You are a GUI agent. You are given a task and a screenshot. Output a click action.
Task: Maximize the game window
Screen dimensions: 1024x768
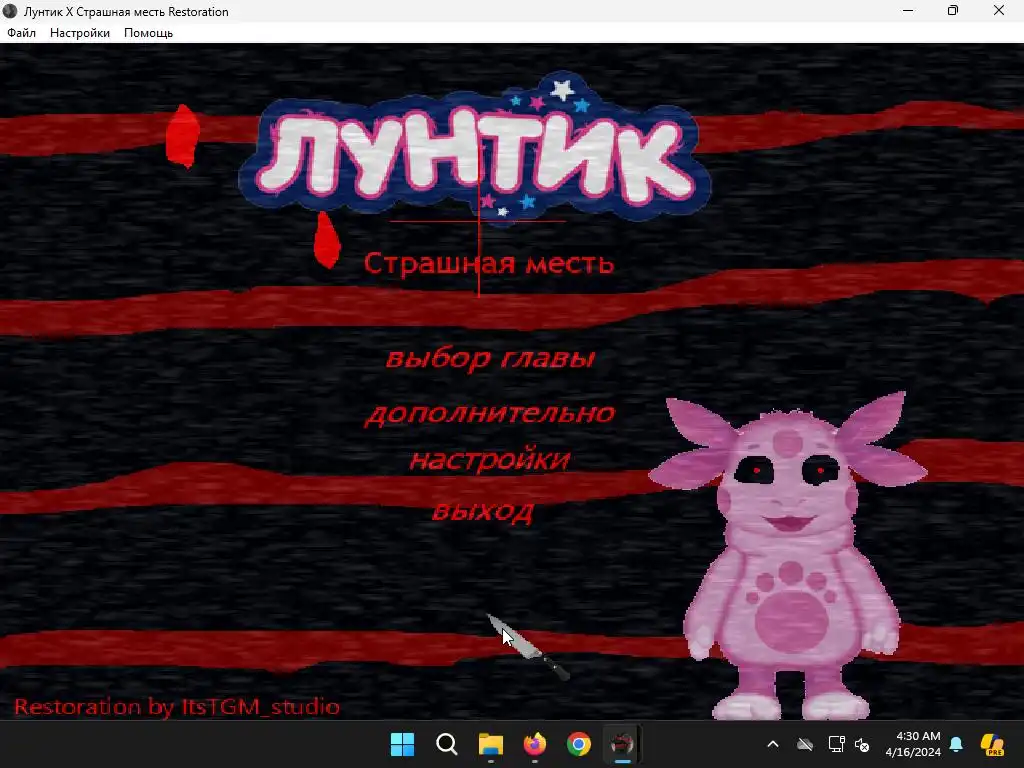pos(953,10)
